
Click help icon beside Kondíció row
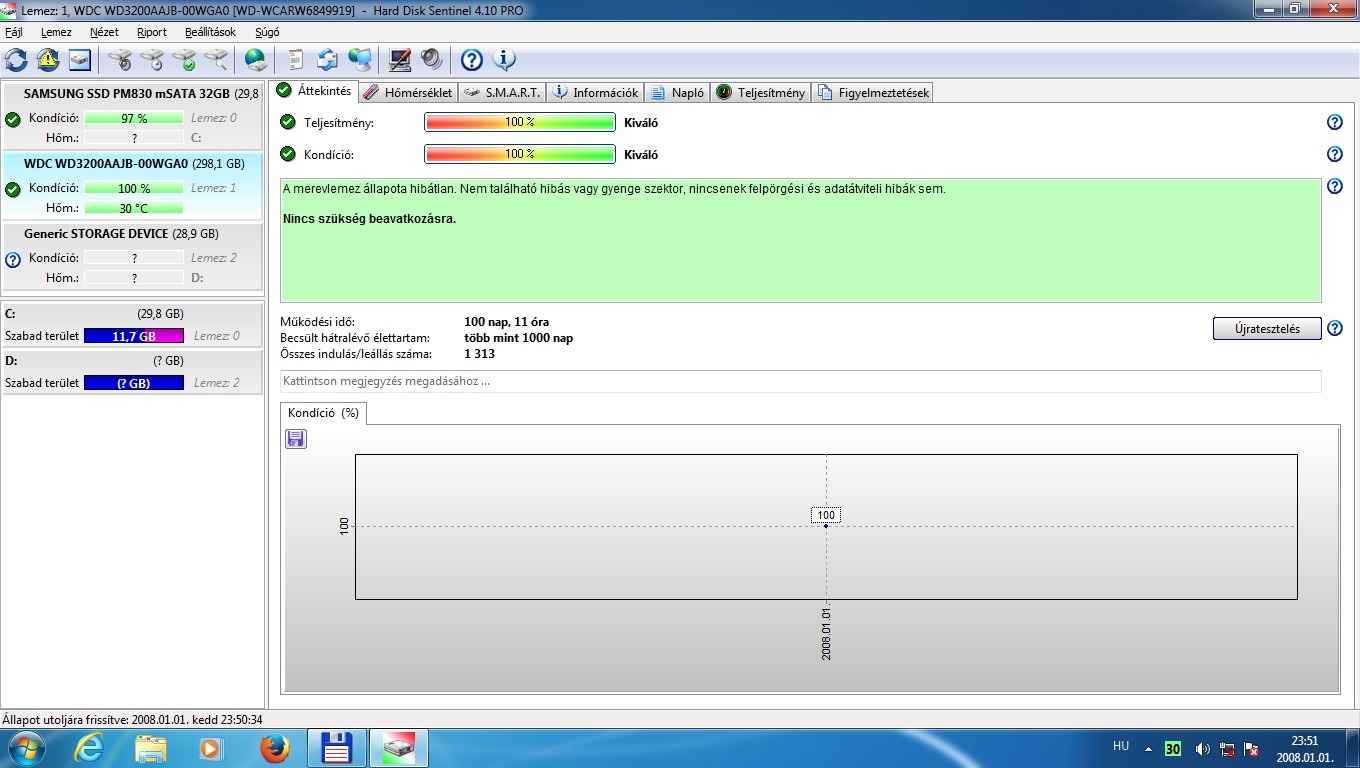(1334, 154)
